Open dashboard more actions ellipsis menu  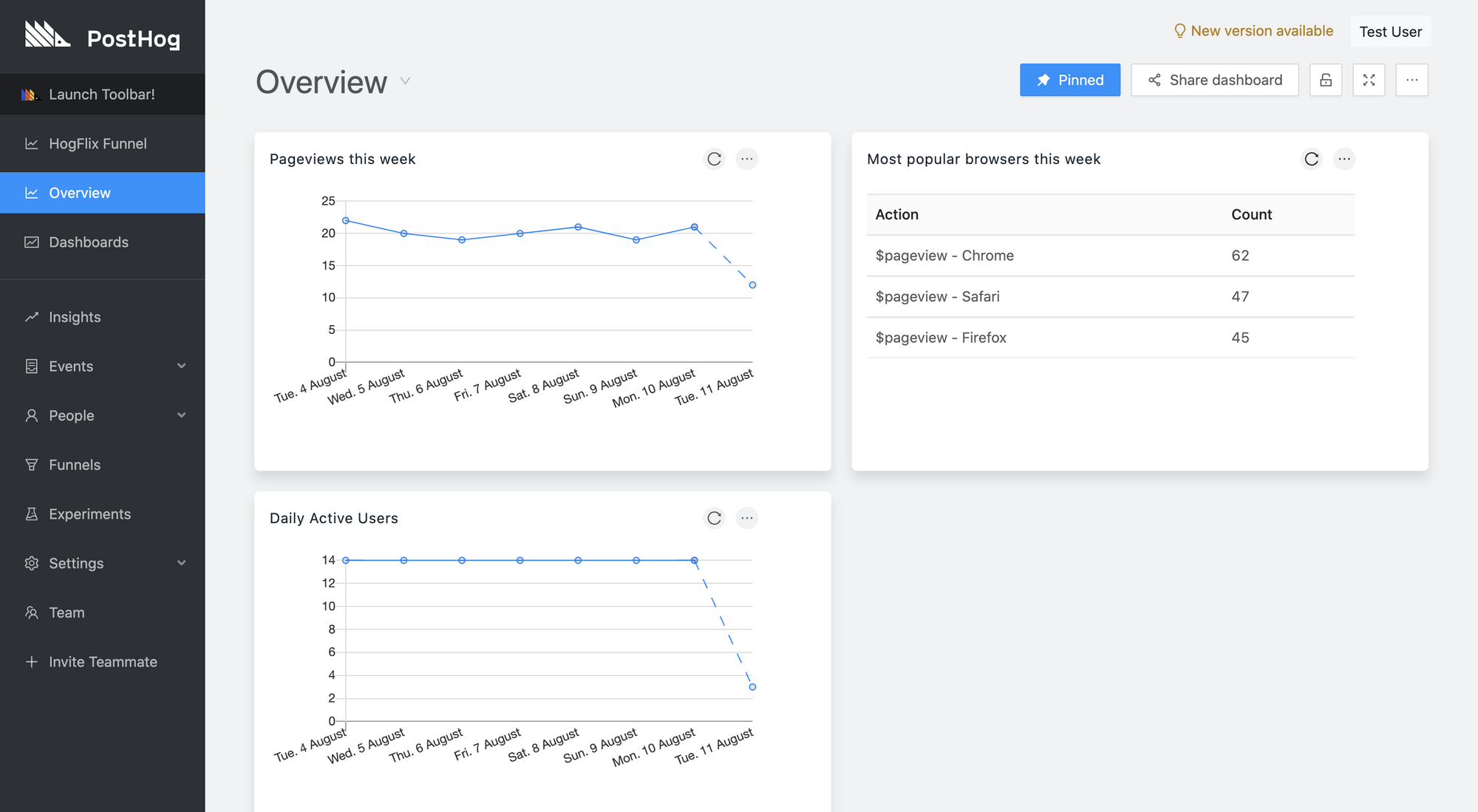pos(1411,80)
